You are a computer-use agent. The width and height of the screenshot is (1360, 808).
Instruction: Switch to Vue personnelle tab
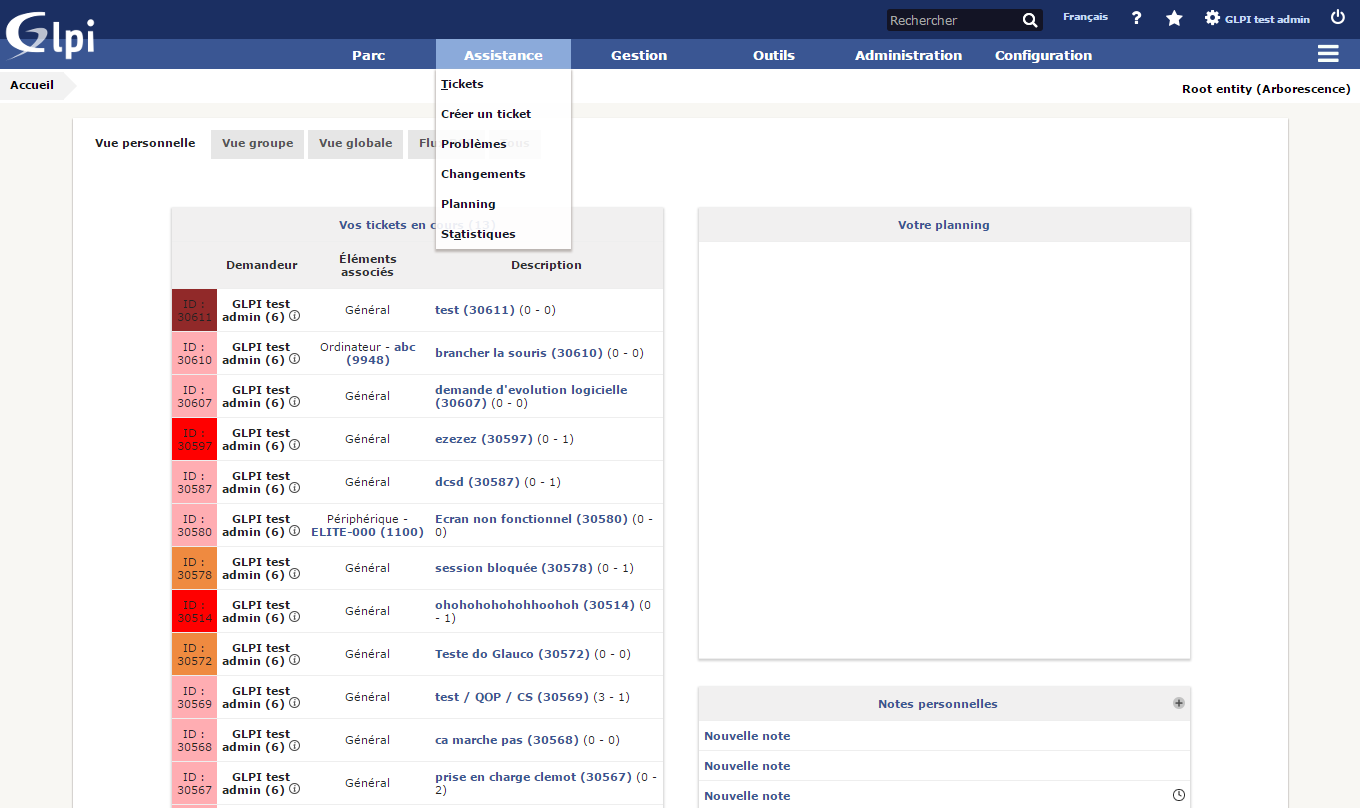click(x=145, y=143)
